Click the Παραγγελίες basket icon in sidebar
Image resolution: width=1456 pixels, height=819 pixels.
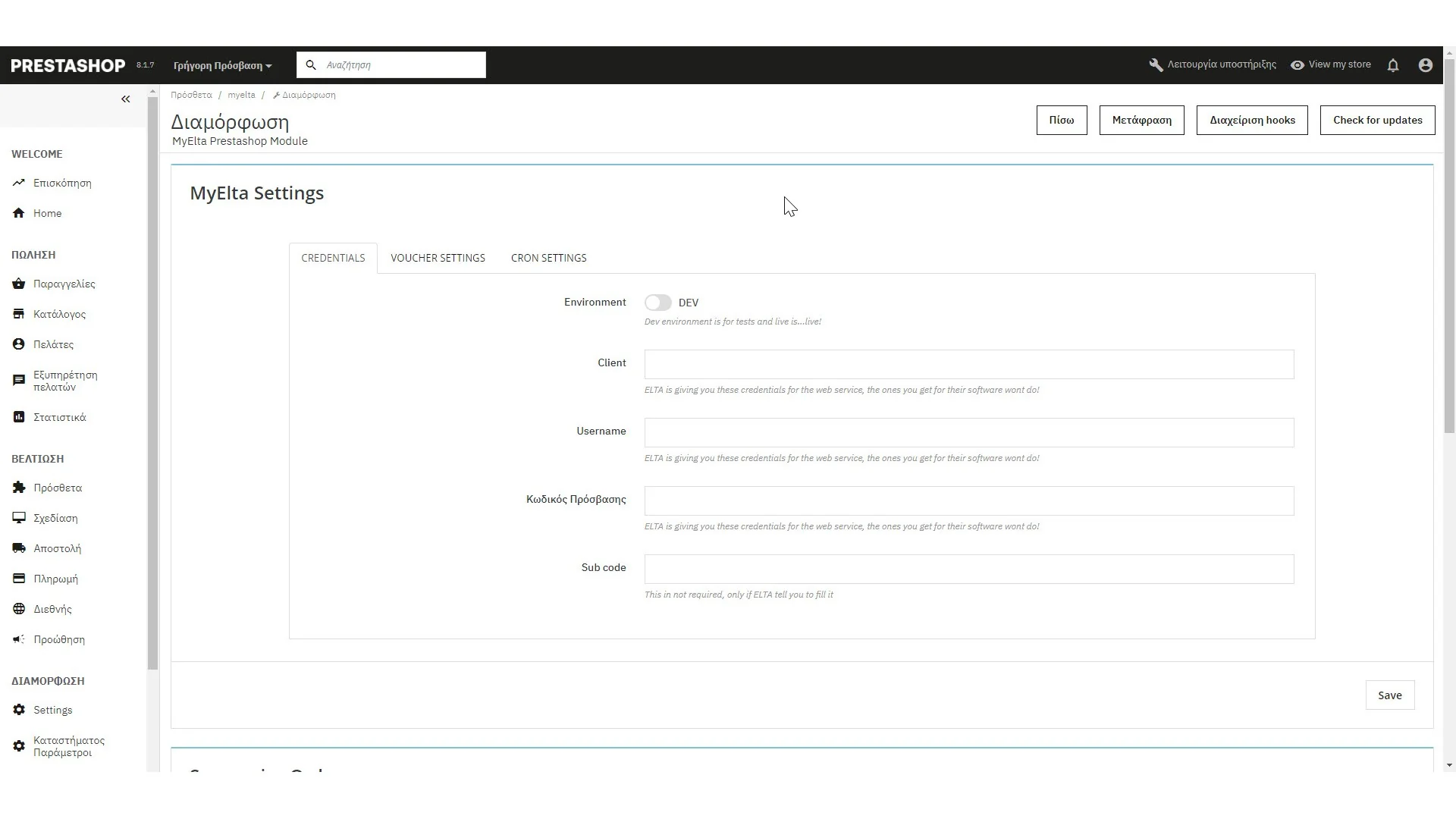pos(19,284)
